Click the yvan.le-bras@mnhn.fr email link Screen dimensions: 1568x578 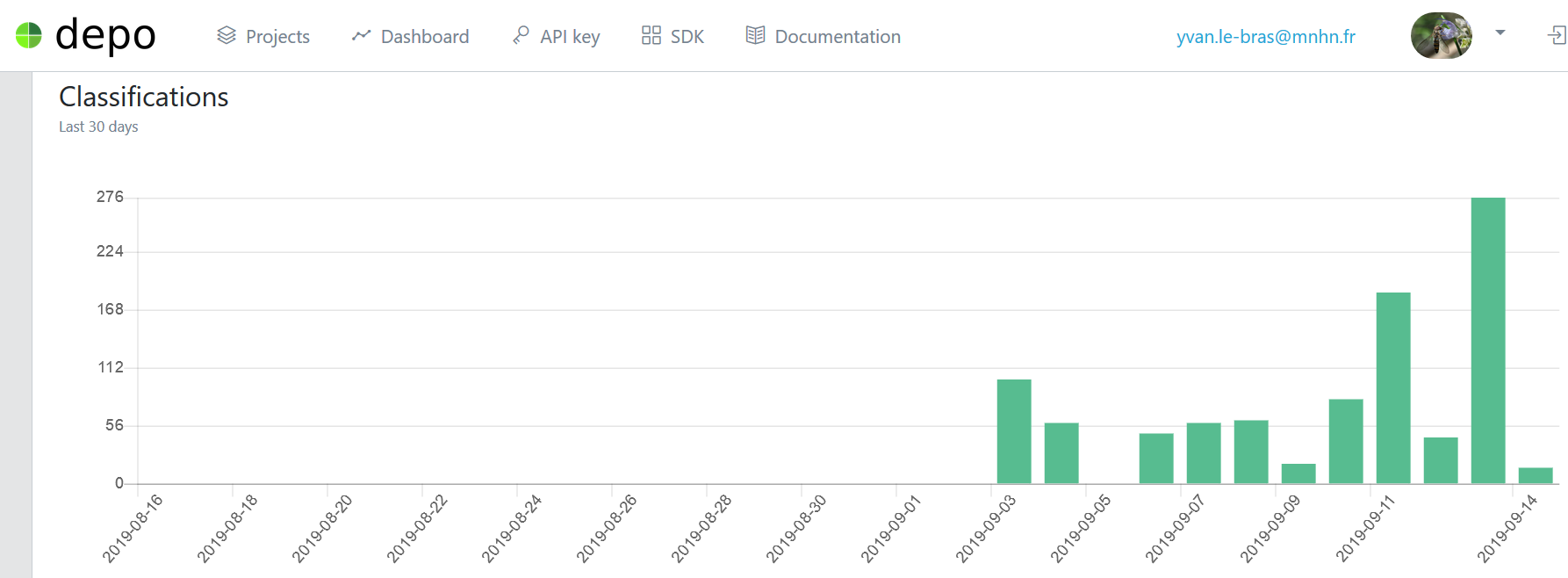point(1266,36)
